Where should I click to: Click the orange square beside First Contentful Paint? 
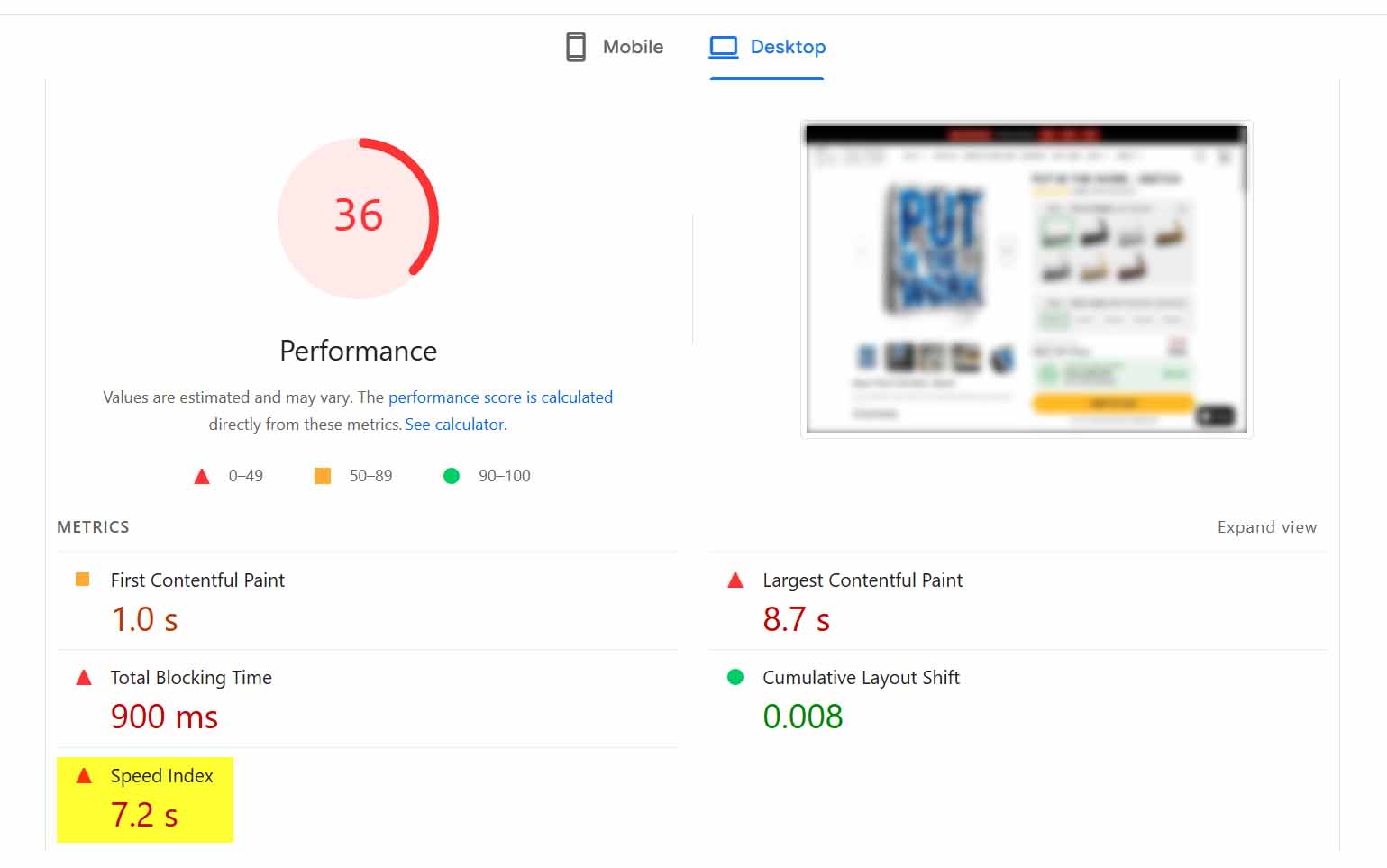click(82, 580)
